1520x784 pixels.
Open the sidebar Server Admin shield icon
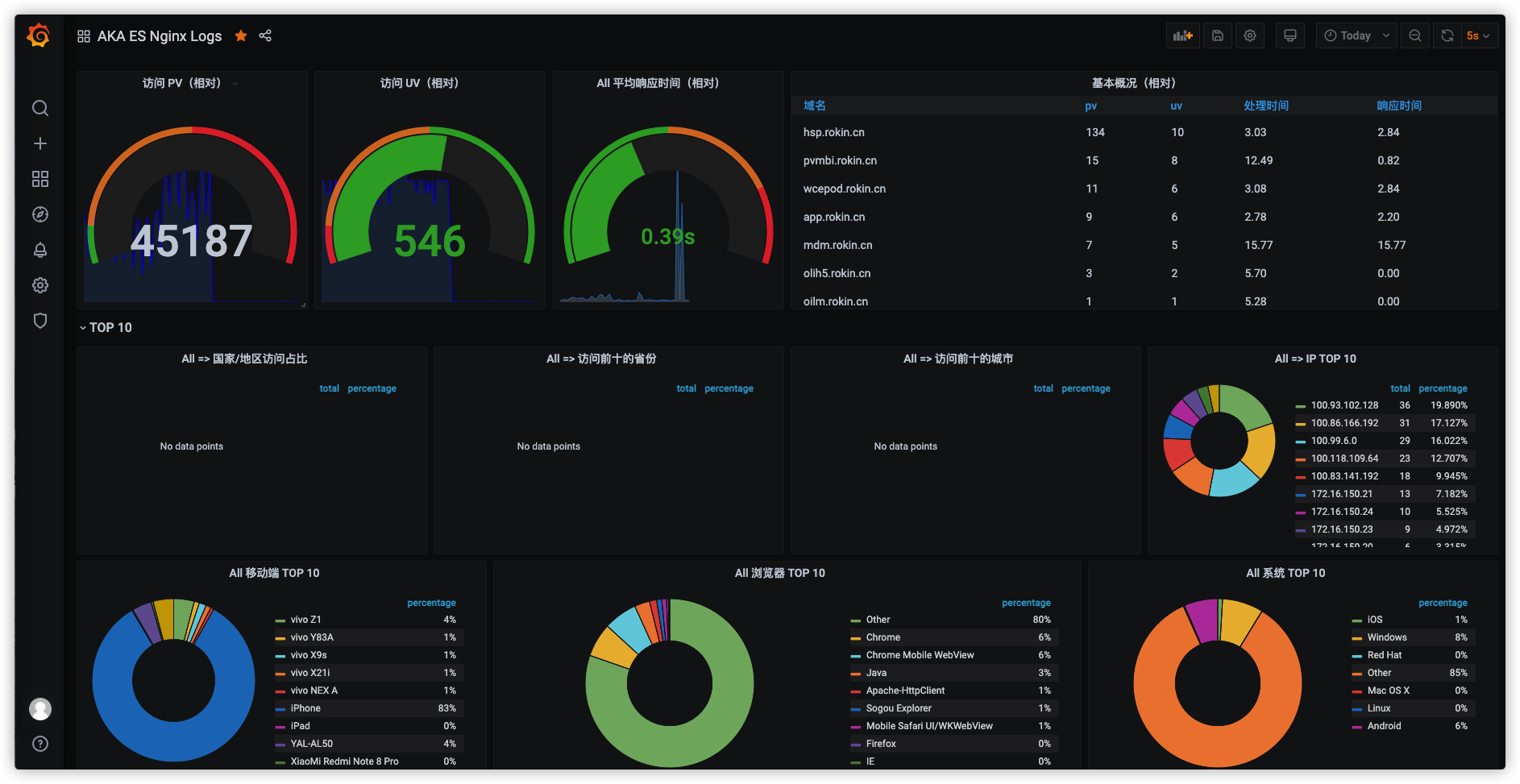pos(40,321)
